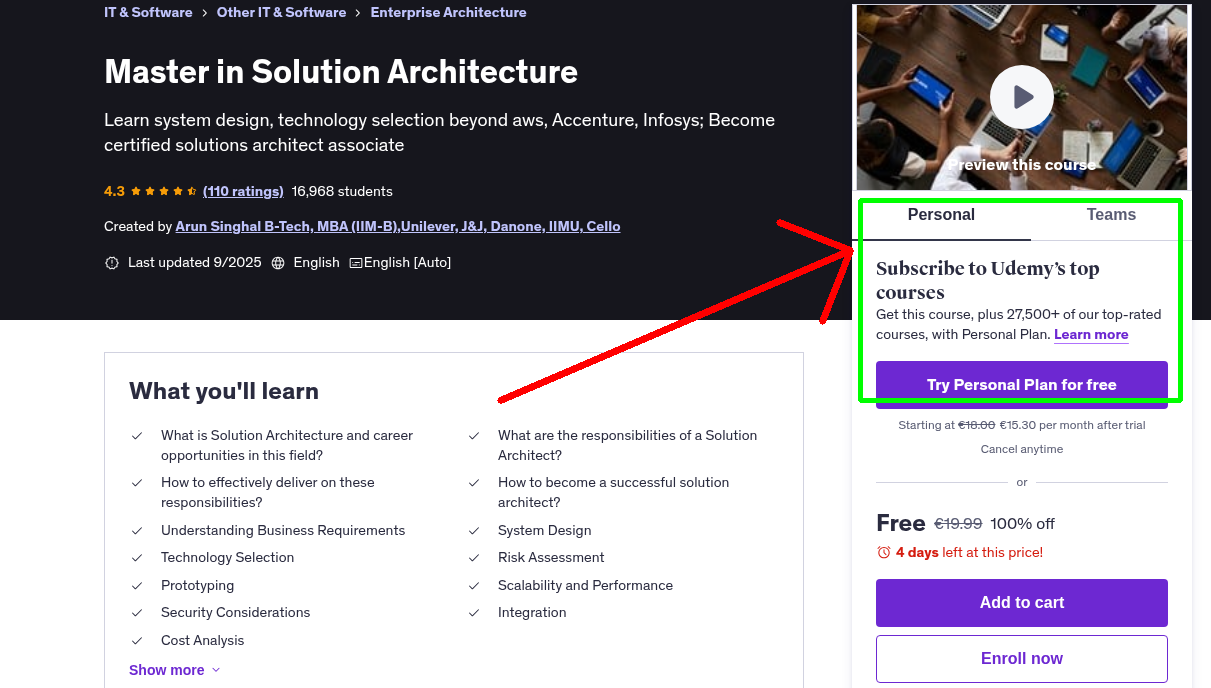This screenshot has height=688, width=1211.
Task: Click Try Personal Plan for free
Action: click(x=1021, y=385)
